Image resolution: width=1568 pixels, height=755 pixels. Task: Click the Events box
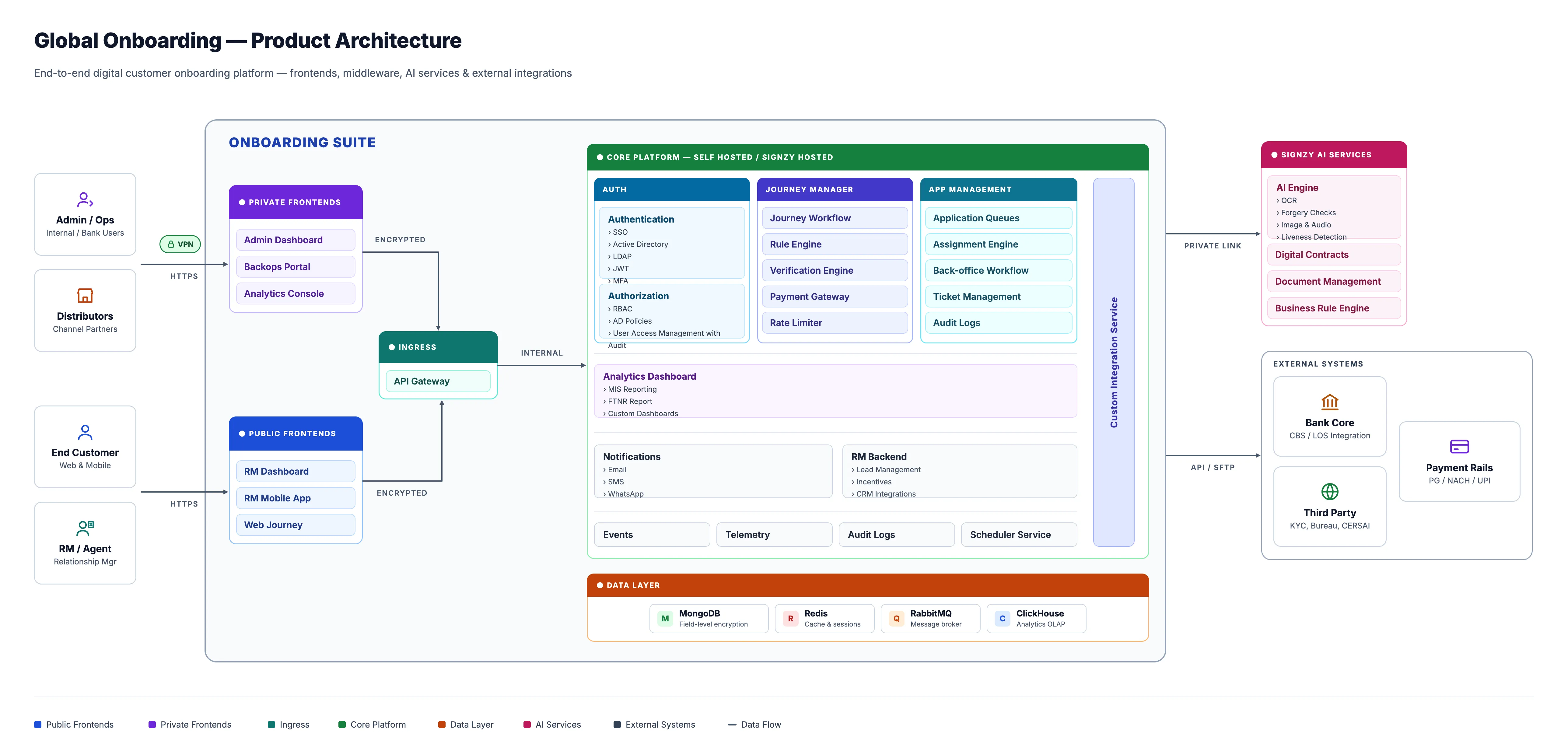(652, 535)
